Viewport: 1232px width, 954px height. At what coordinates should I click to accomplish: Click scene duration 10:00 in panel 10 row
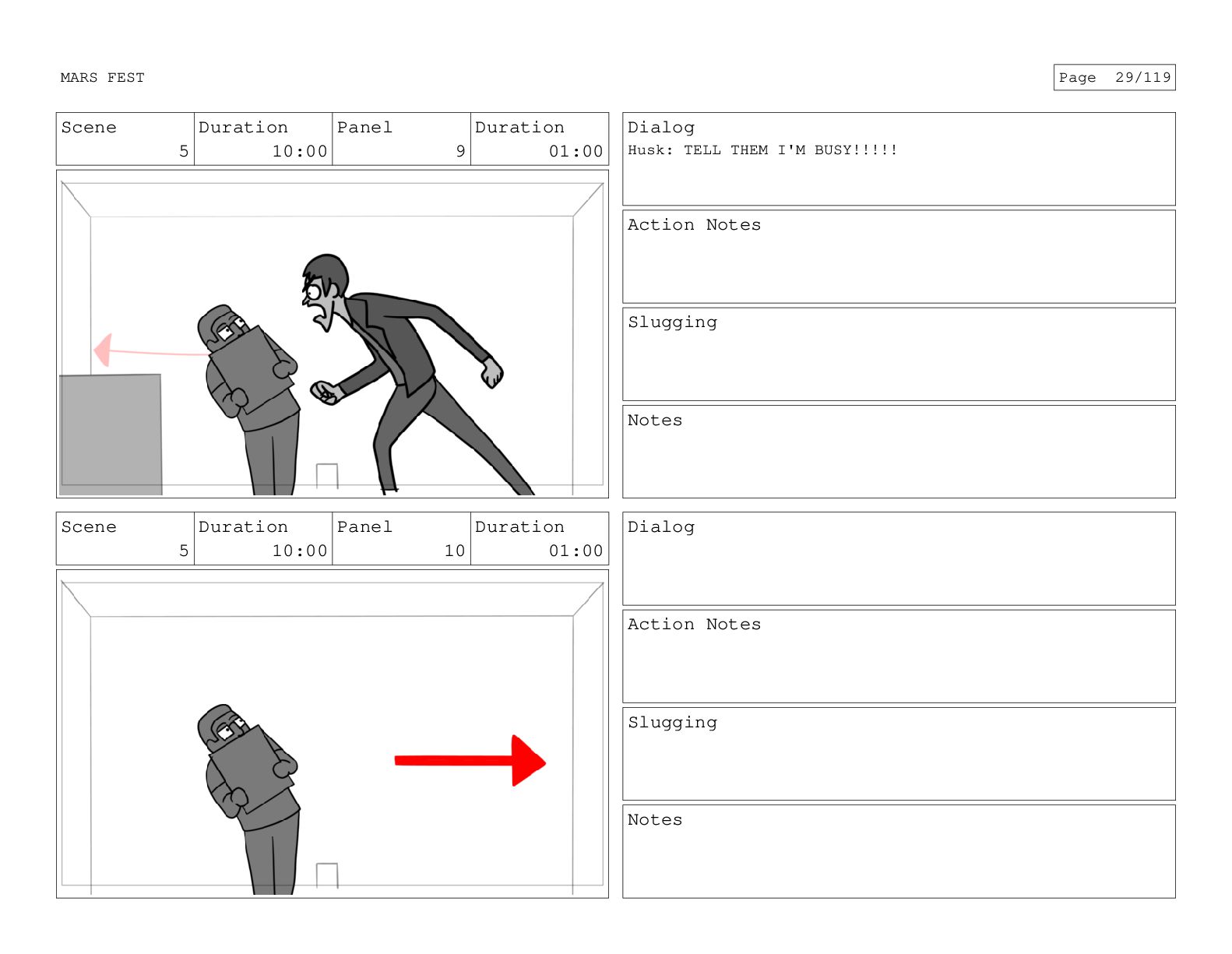click(263, 538)
